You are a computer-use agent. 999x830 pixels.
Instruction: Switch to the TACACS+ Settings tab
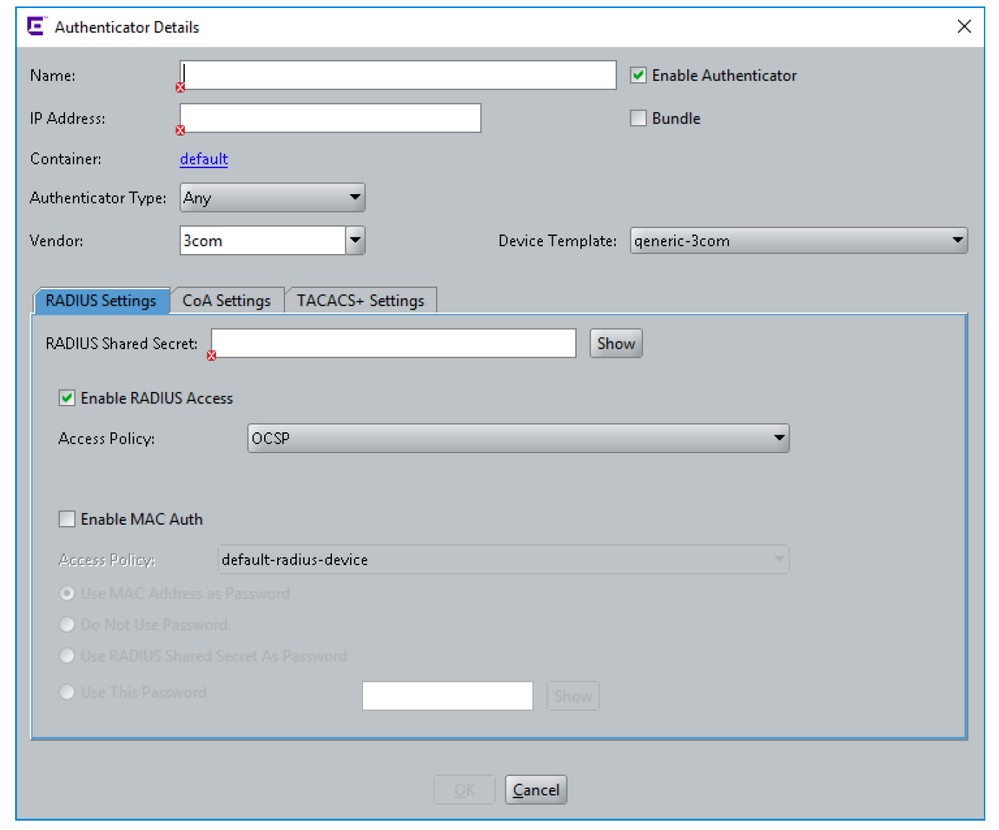[x=360, y=301]
